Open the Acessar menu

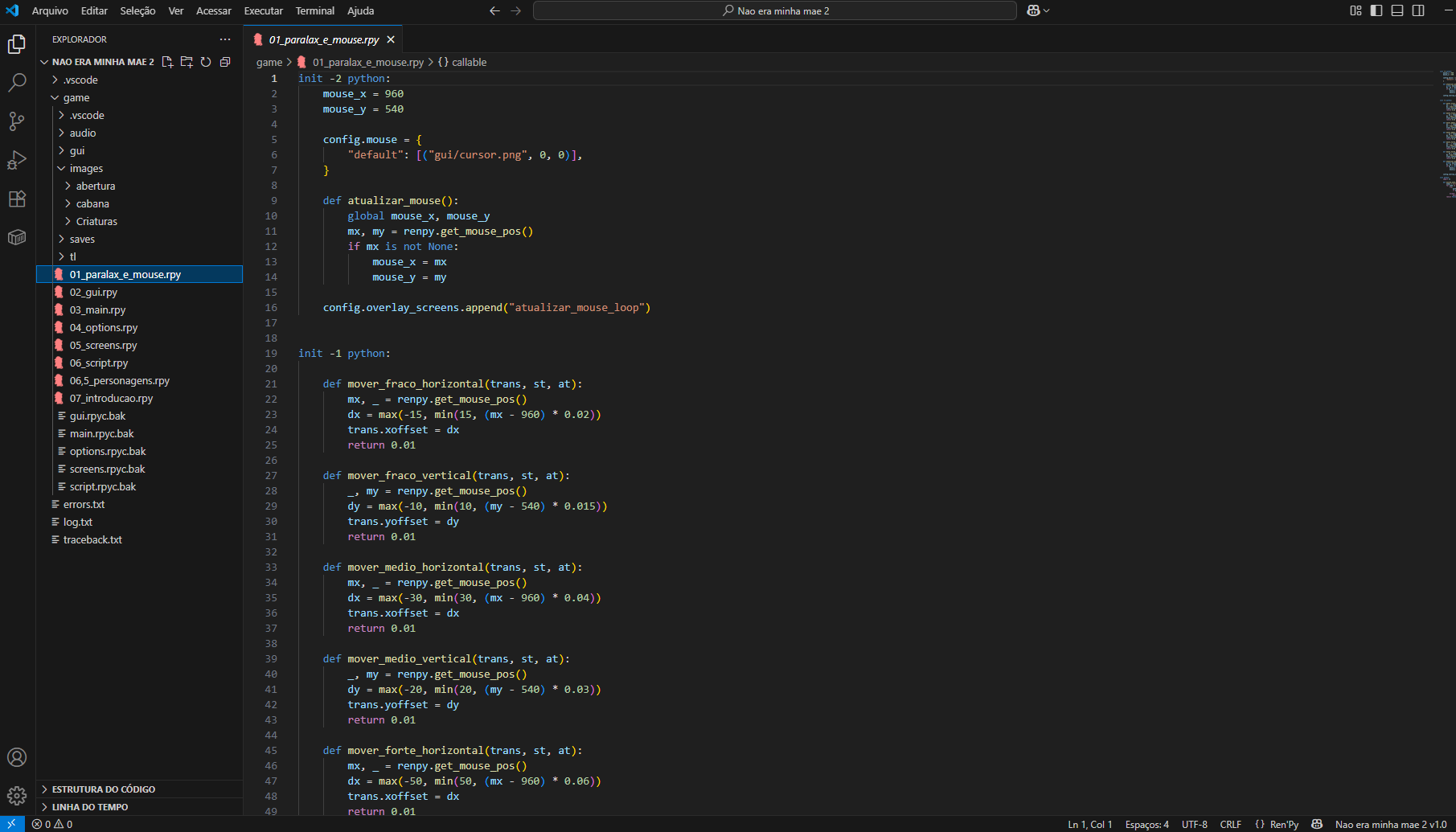click(x=214, y=10)
